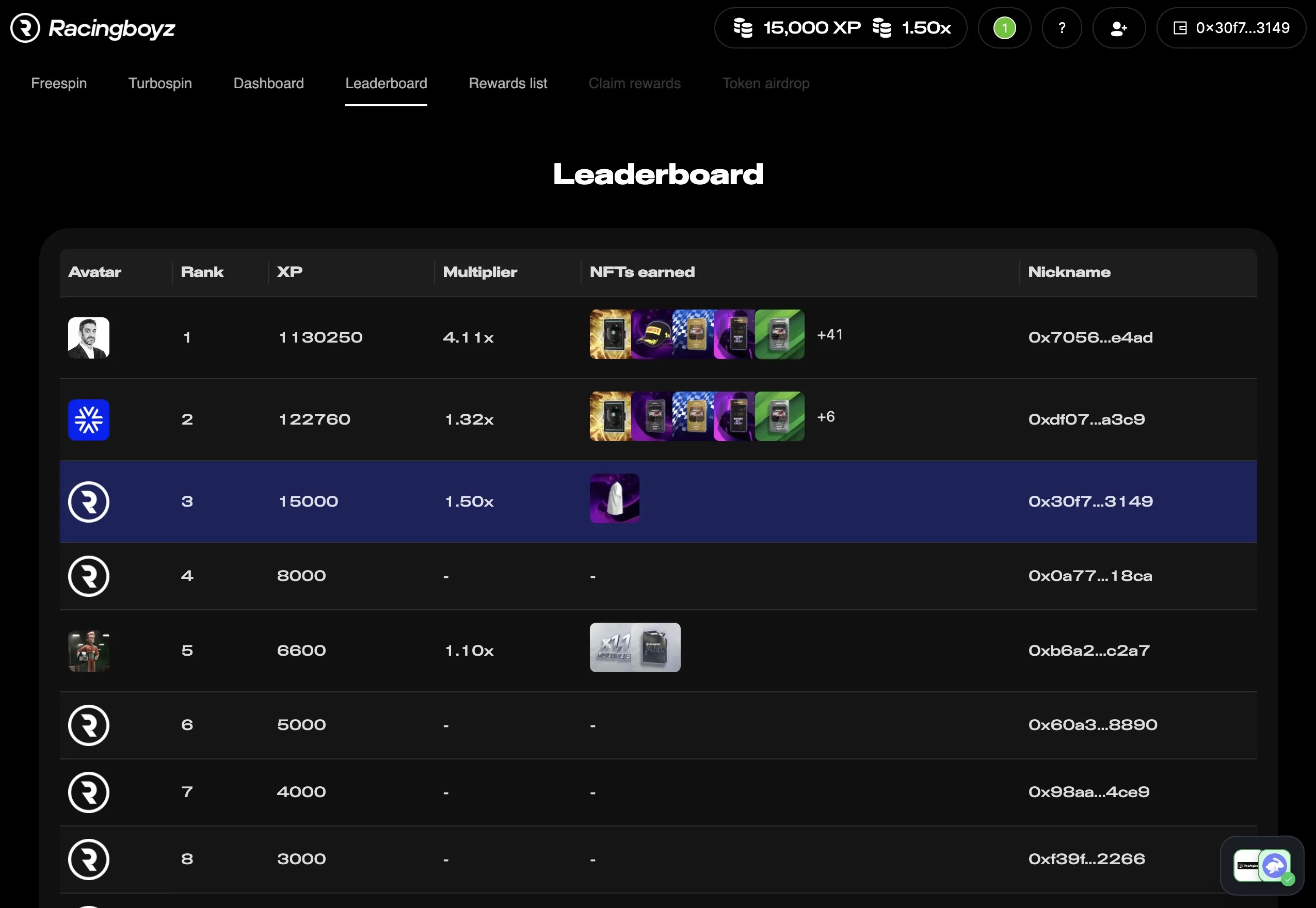Open the Dashboard tab

(x=268, y=83)
